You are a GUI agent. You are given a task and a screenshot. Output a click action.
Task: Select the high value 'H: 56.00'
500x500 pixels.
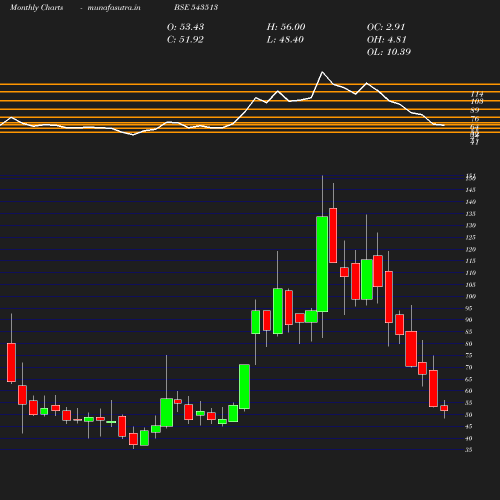click(286, 27)
